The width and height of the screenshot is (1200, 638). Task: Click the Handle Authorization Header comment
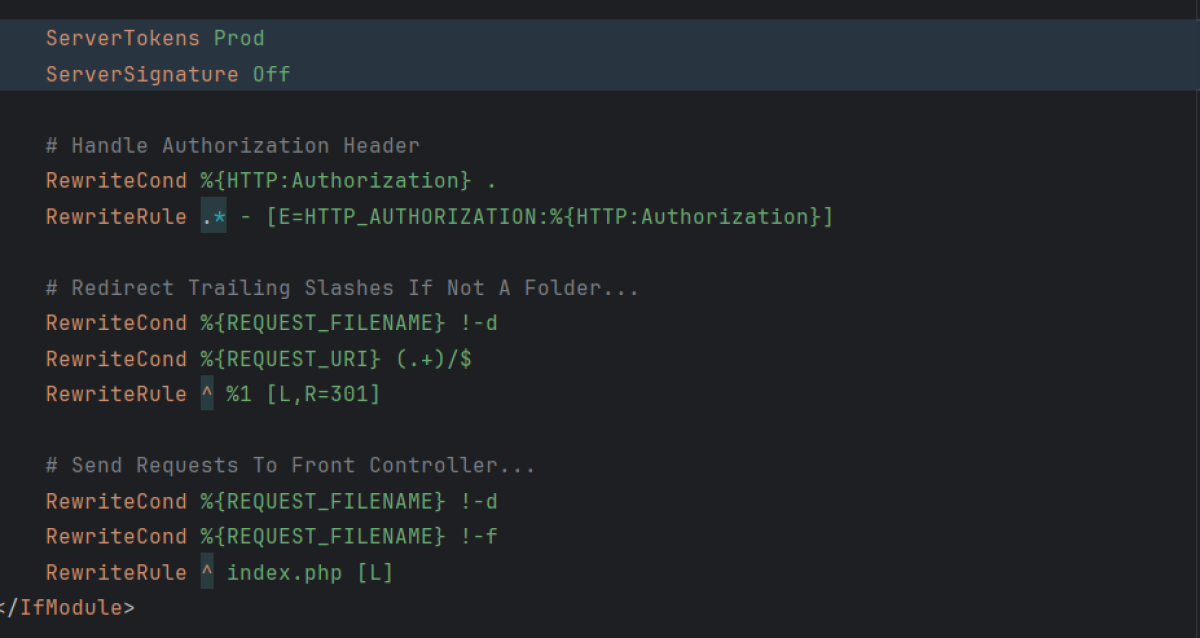(x=232, y=146)
